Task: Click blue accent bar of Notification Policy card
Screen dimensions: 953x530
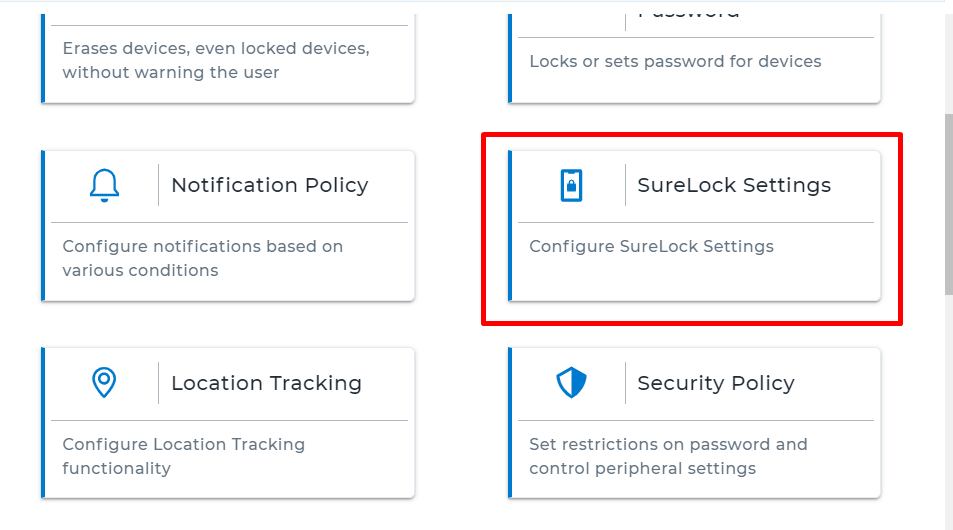Action: click(x=43, y=225)
